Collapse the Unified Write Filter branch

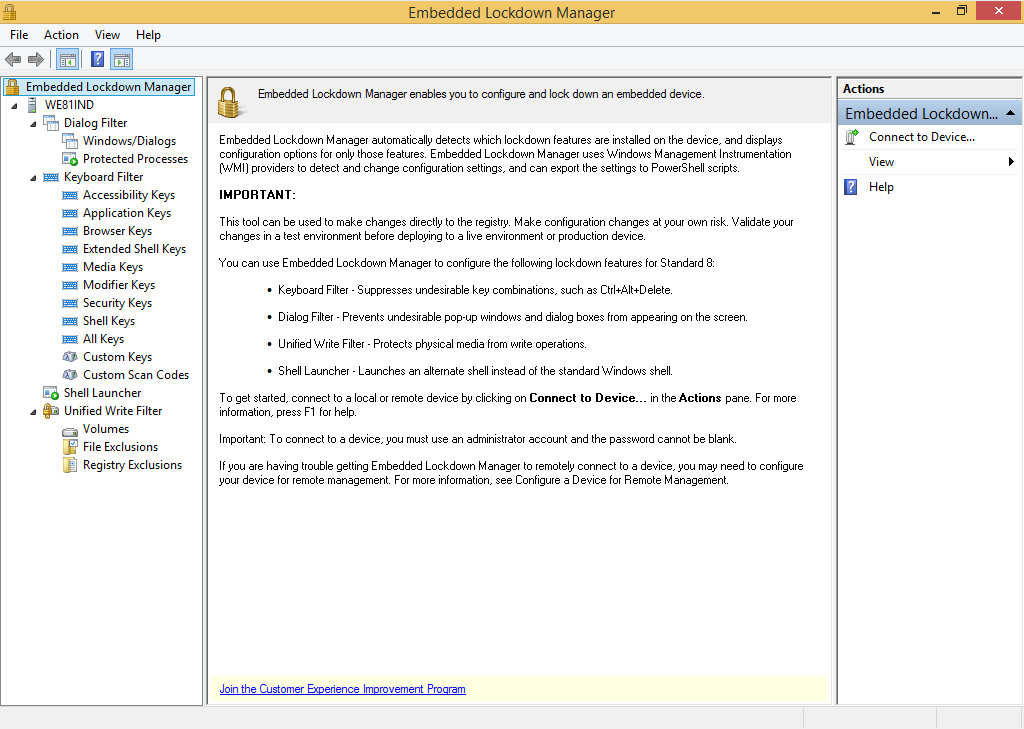(x=33, y=412)
